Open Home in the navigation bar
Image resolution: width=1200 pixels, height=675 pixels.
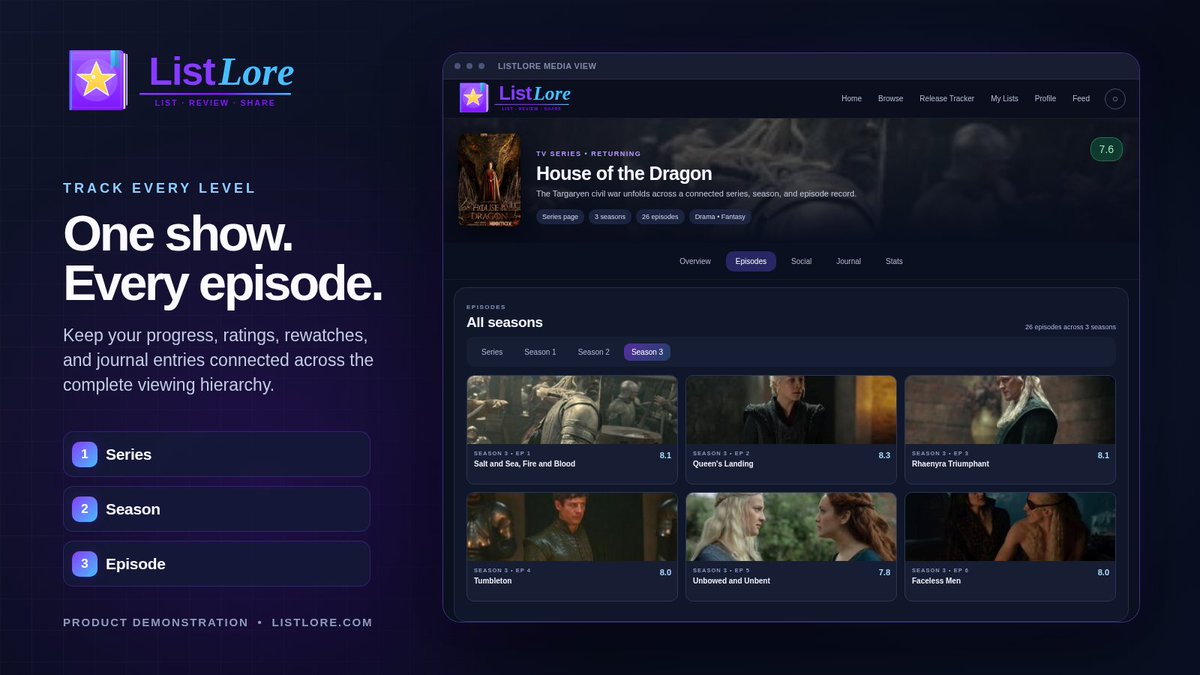coord(851,99)
